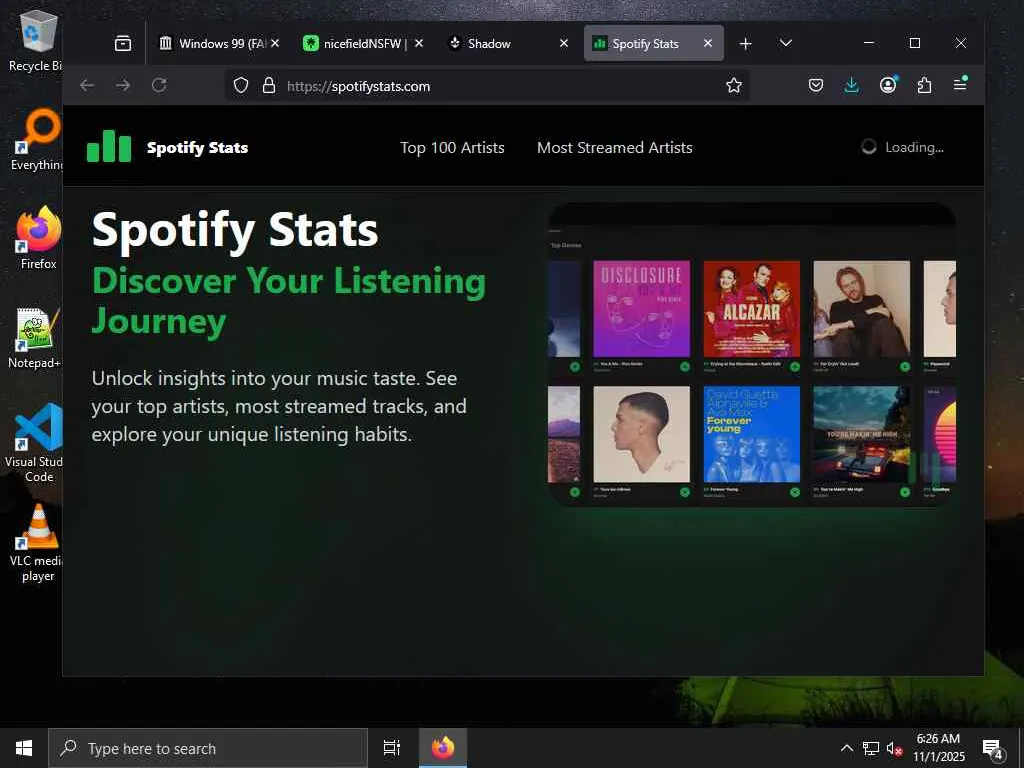Screen dimensions: 1024x768
Task: Select the Notepad++ desktop shortcut
Action: pos(35,338)
